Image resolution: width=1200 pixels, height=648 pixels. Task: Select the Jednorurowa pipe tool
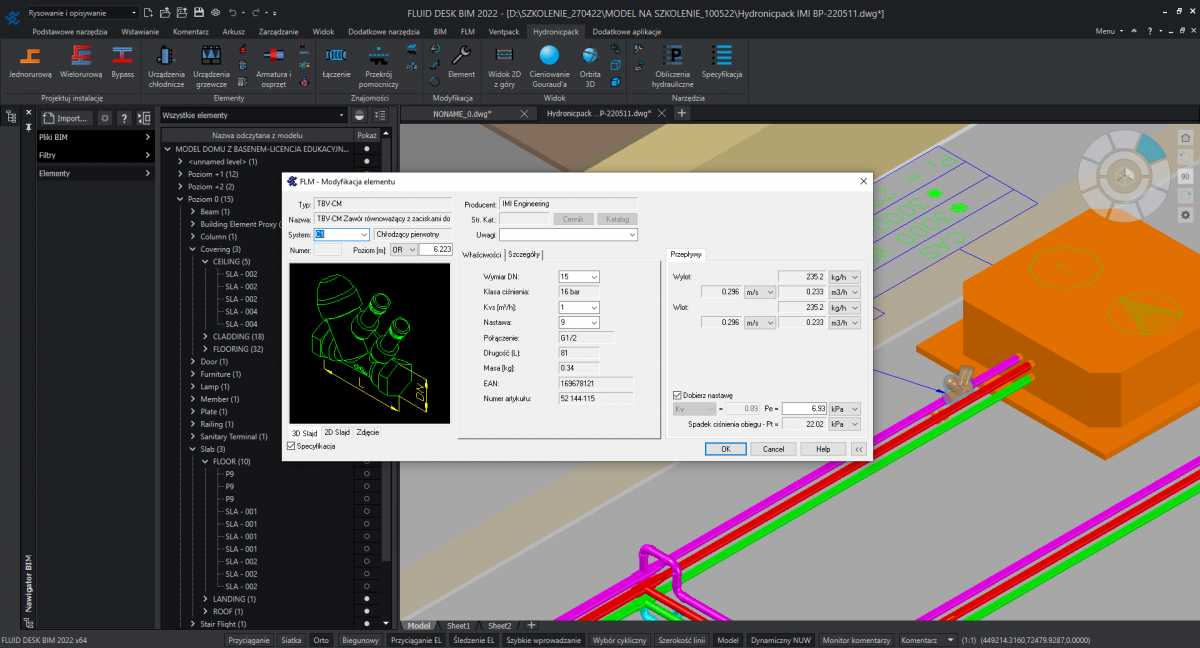pos(30,62)
